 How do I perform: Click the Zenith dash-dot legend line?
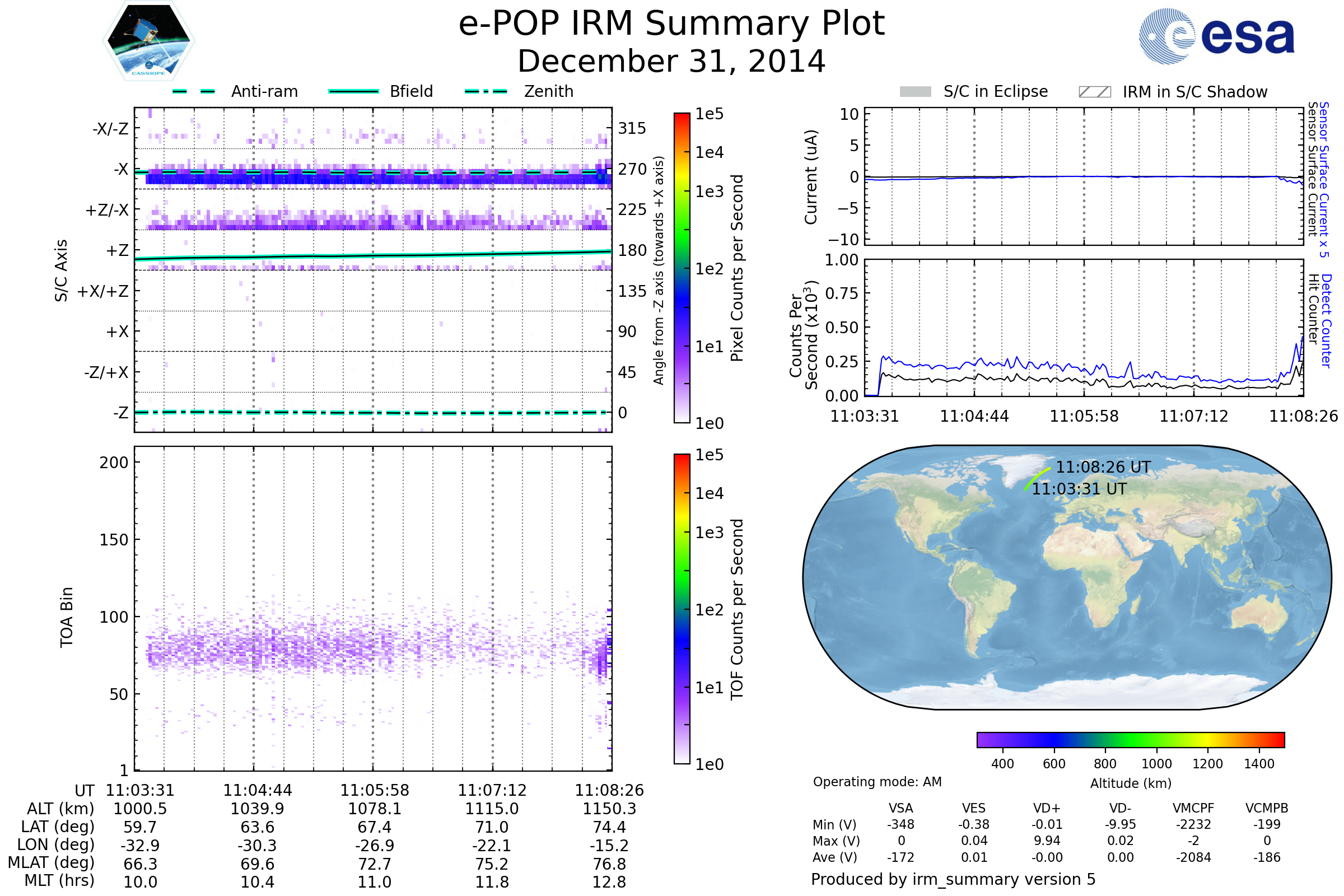point(486,91)
